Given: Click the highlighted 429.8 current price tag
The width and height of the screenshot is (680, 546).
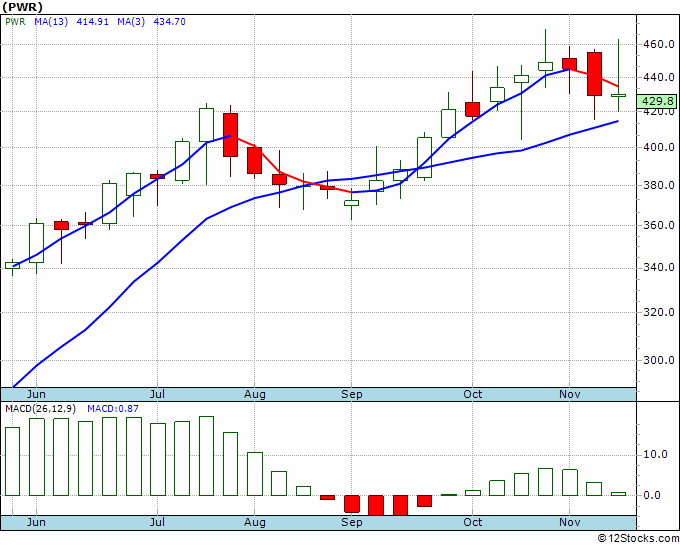Looking at the screenshot, I should click(657, 101).
